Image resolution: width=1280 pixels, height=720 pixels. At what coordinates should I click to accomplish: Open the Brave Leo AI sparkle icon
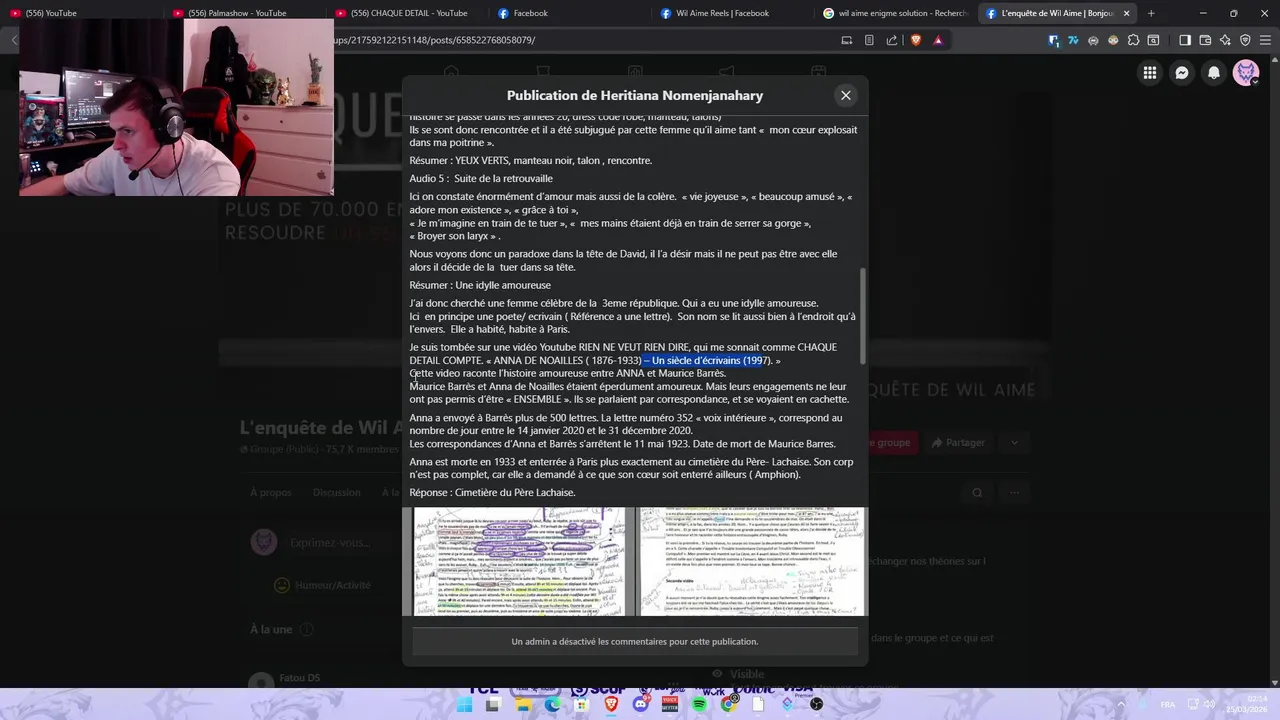tap(1226, 40)
